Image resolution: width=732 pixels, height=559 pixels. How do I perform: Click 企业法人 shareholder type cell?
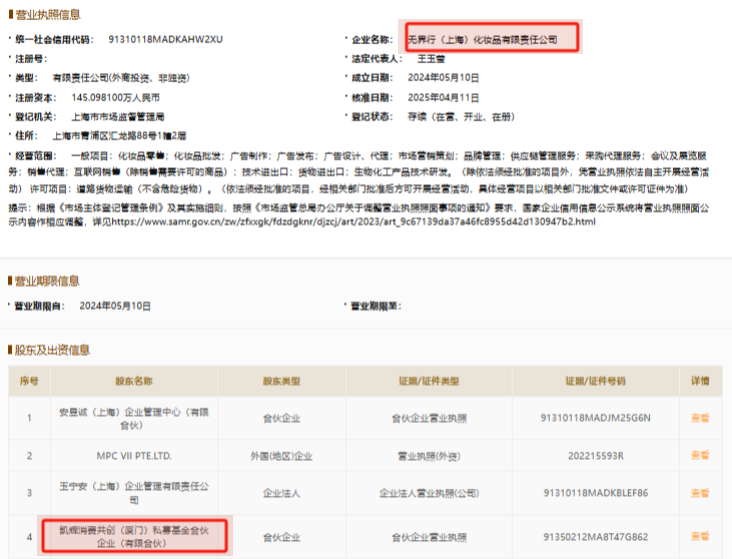click(282, 493)
